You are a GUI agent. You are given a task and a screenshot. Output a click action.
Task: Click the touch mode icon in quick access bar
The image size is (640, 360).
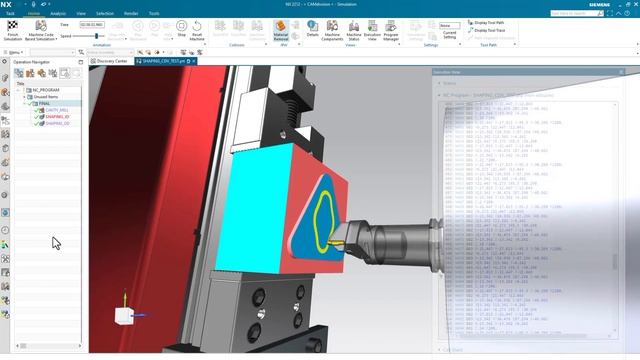click(x=33, y=4)
